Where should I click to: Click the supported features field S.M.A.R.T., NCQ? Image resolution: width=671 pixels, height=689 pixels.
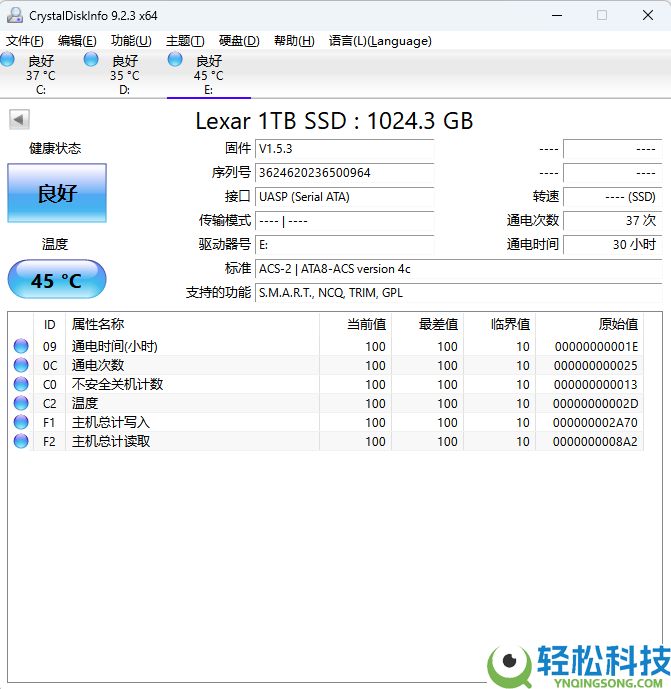click(x=459, y=293)
